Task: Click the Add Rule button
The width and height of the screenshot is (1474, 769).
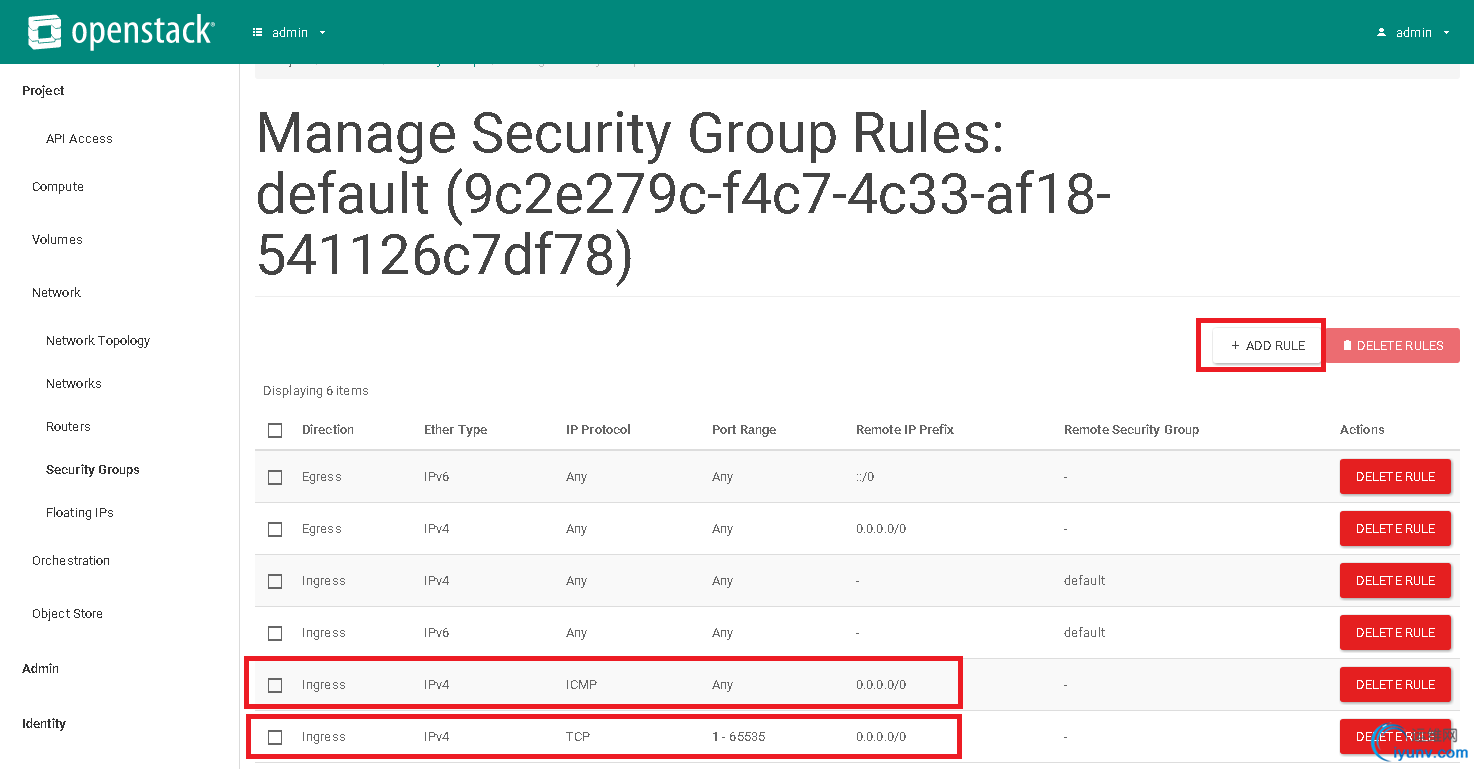Action: 1267,346
